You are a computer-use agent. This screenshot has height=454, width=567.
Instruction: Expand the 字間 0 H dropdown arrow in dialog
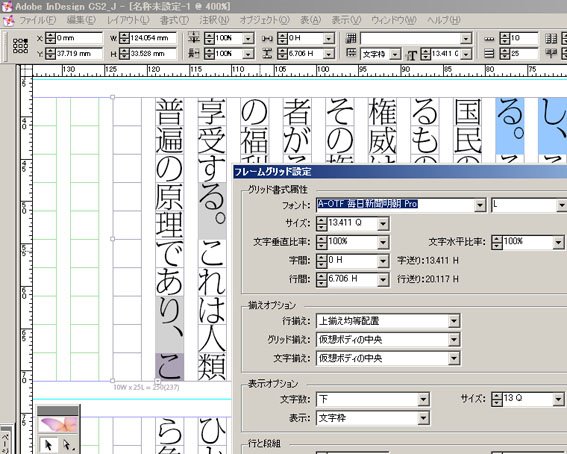point(383,261)
